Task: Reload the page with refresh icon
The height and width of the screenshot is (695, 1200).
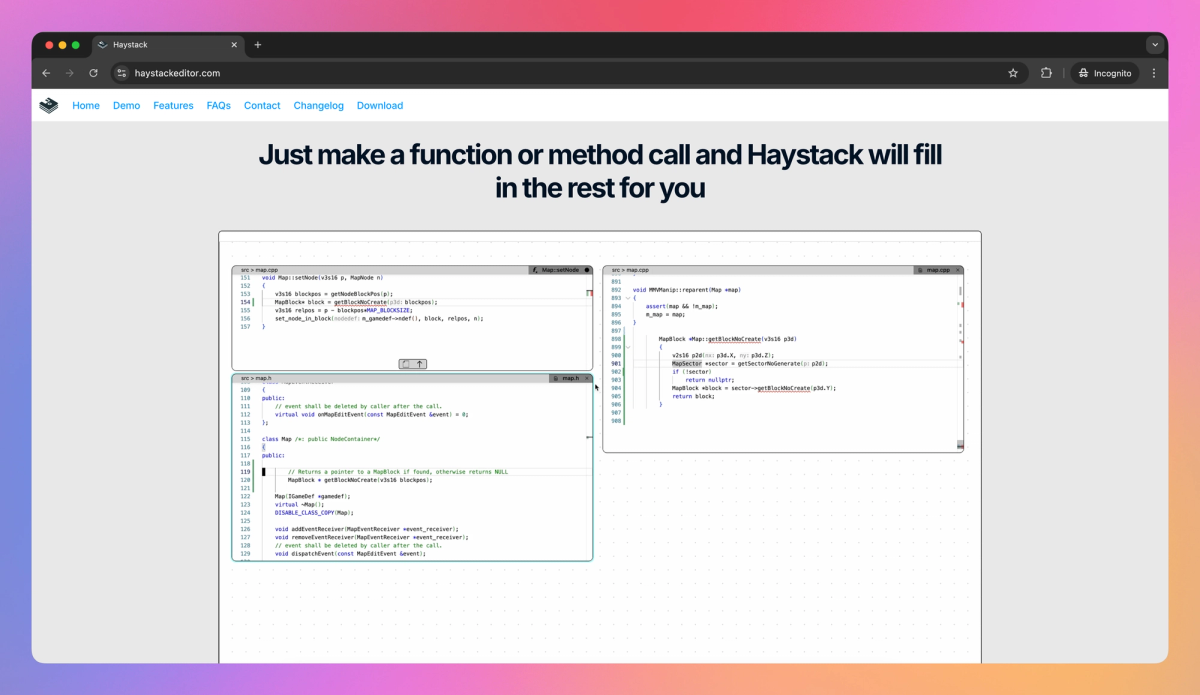Action: 93,73
